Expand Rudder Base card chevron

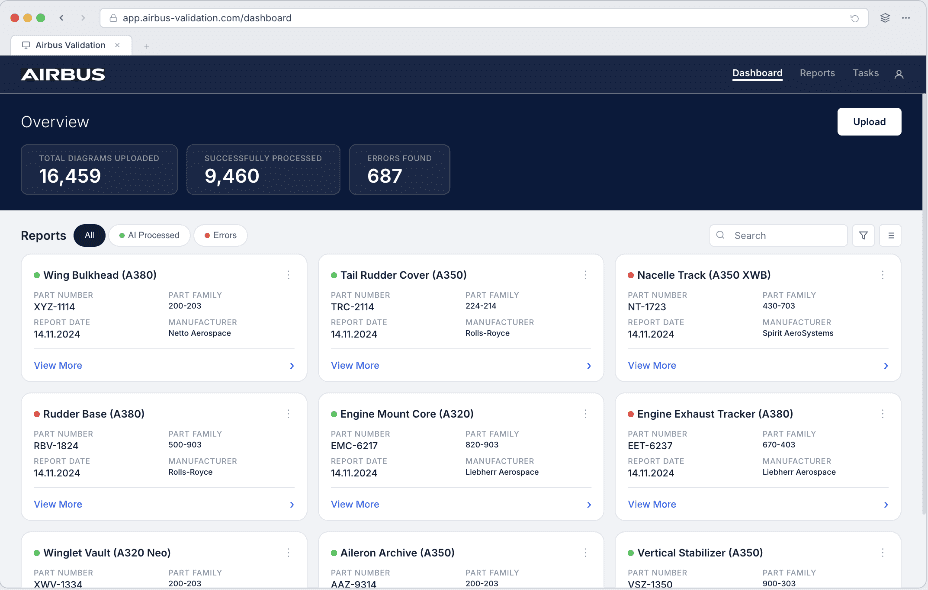click(292, 505)
